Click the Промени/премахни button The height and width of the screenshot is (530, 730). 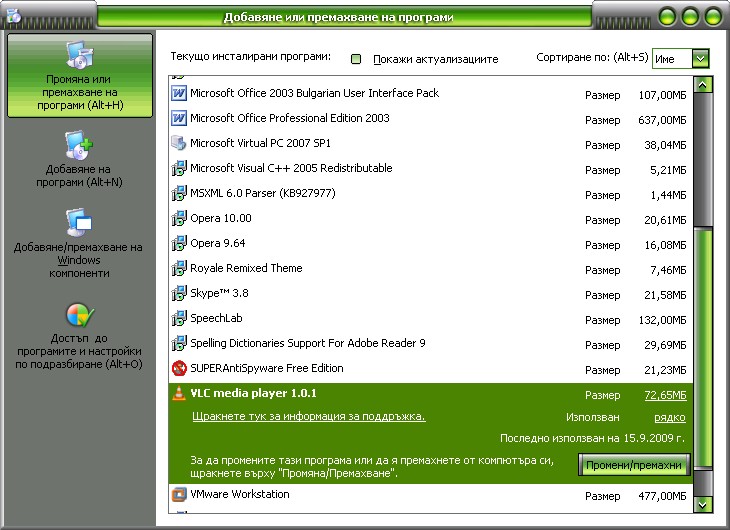634,465
